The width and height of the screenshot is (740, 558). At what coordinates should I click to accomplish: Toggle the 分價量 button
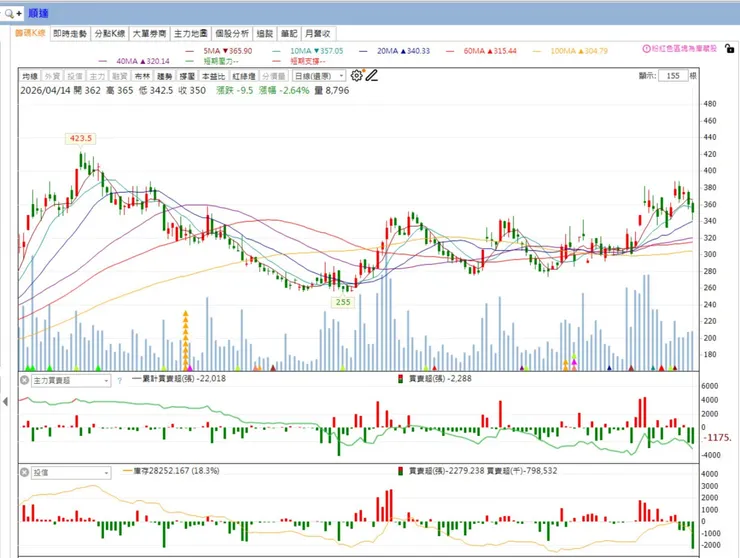coord(274,76)
